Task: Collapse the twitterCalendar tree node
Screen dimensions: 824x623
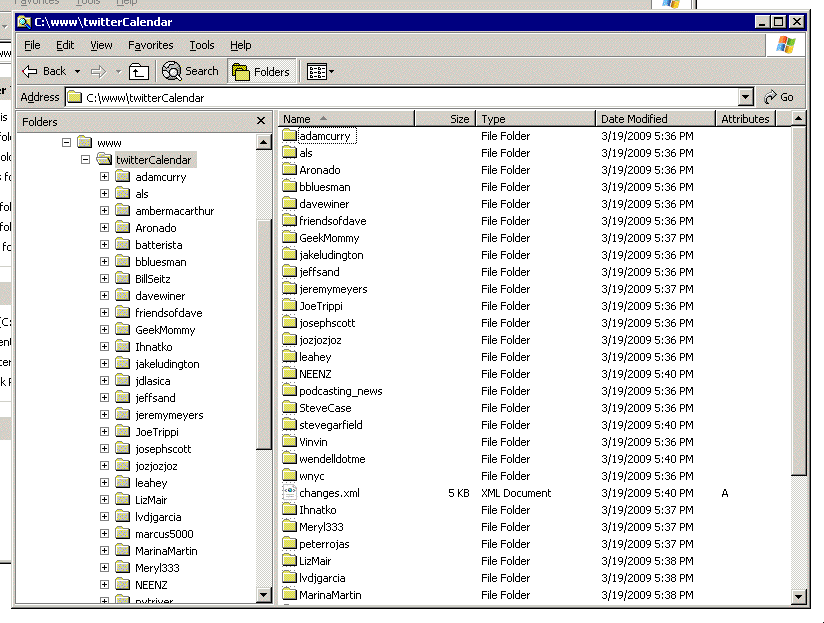Action: 85,160
